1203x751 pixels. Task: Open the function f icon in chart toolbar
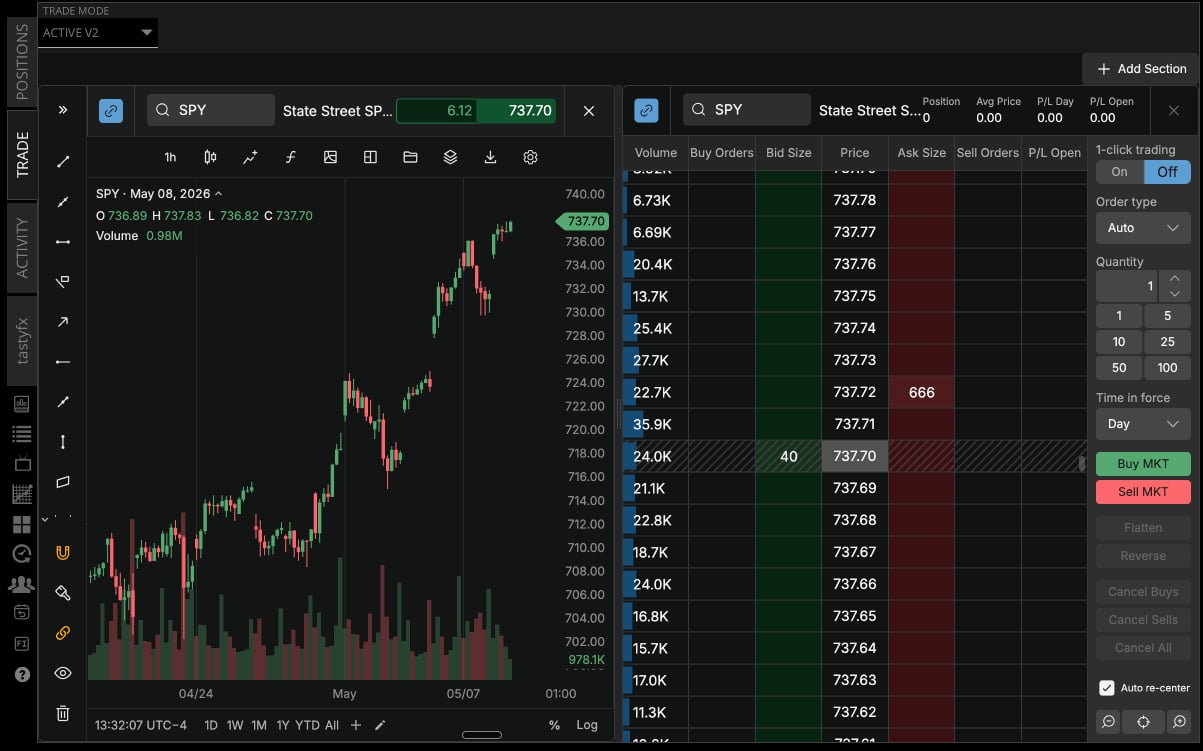click(290, 157)
